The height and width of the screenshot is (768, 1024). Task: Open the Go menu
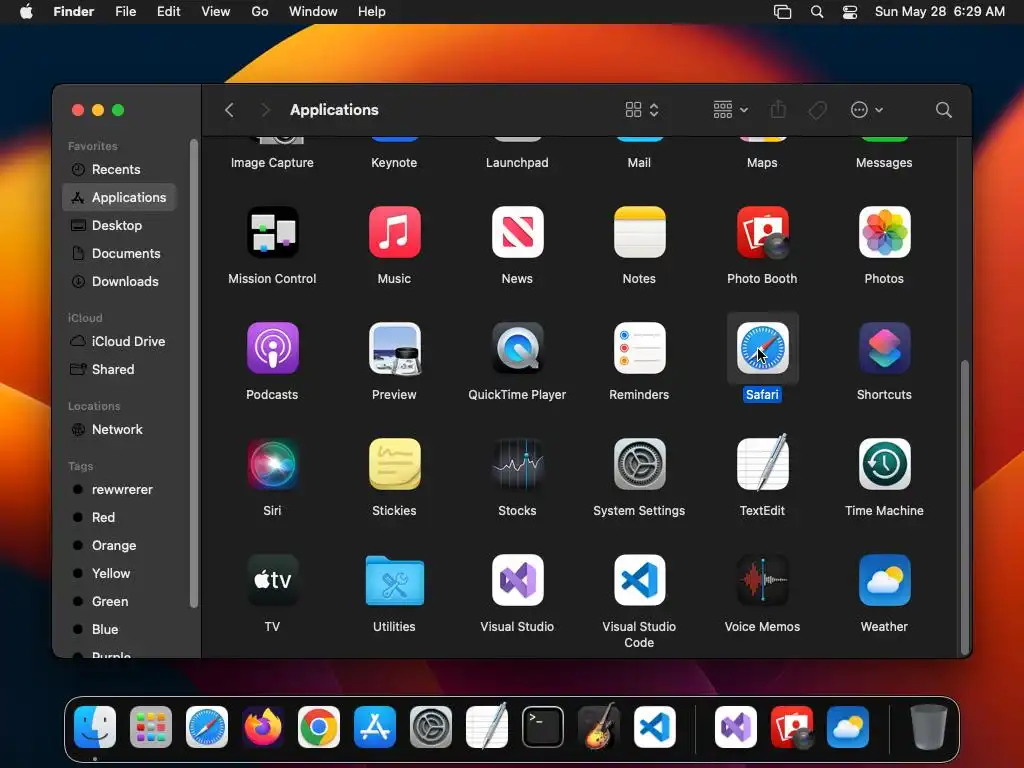click(260, 12)
